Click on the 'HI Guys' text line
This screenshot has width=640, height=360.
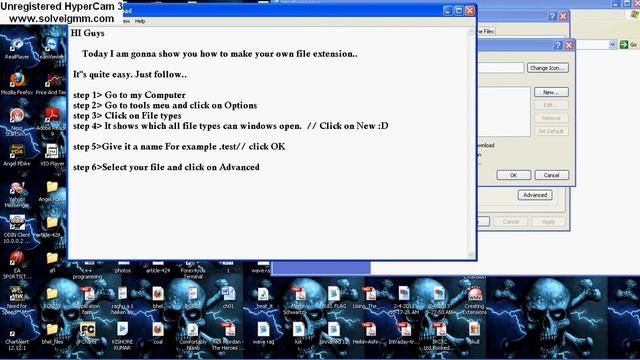tap(87, 33)
